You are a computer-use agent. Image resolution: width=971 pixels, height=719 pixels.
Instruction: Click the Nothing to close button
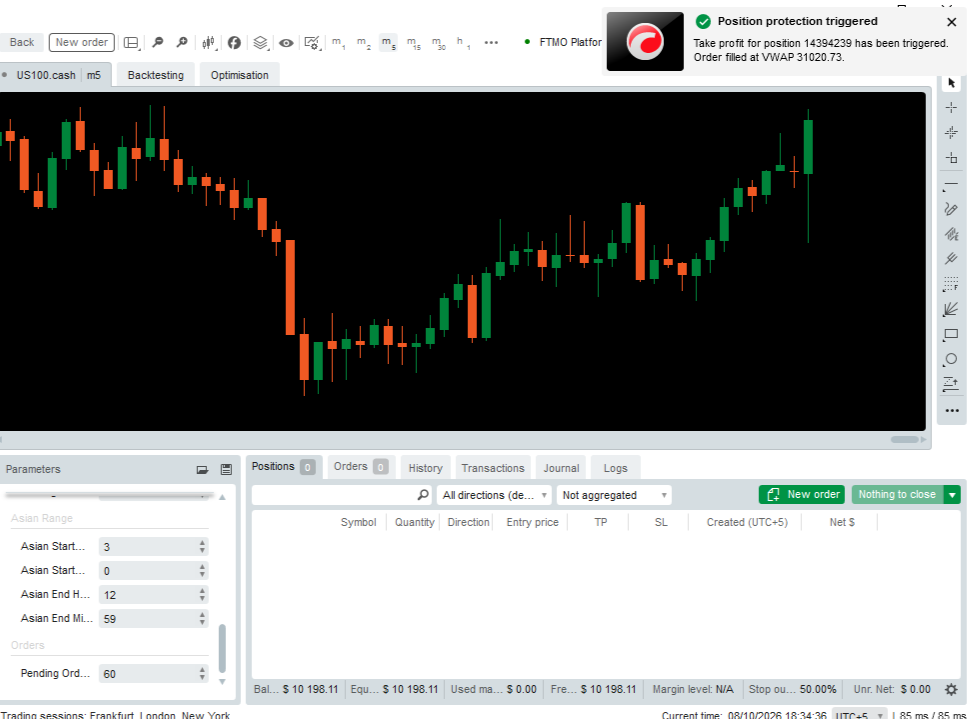pyautogui.click(x=897, y=494)
